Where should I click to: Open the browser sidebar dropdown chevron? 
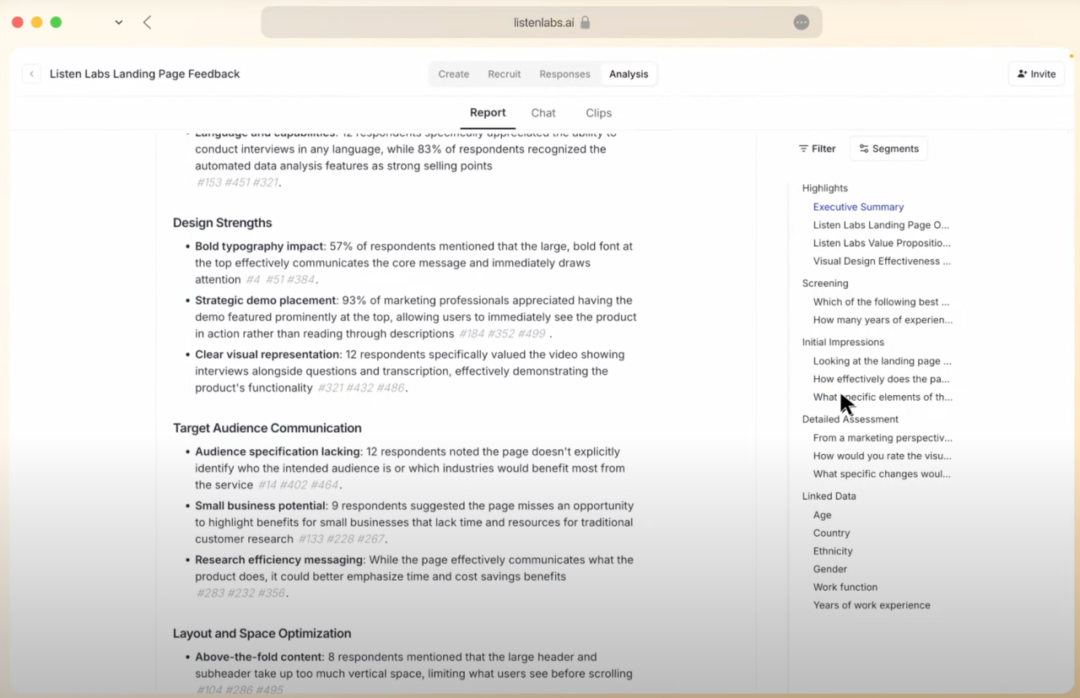pyautogui.click(x=119, y=22)
